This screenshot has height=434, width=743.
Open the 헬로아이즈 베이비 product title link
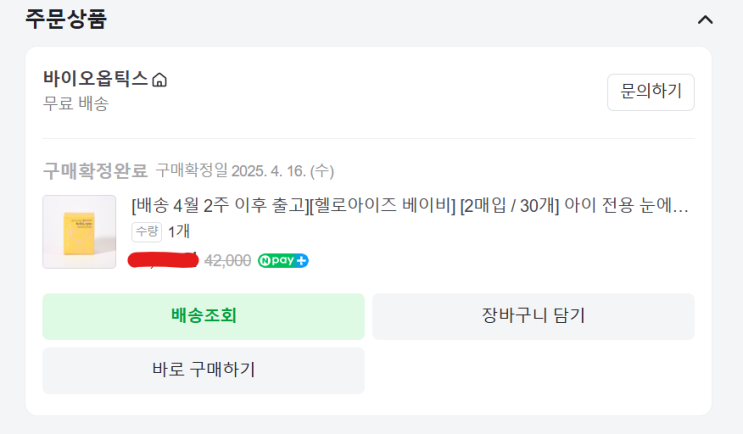(410, 206)
